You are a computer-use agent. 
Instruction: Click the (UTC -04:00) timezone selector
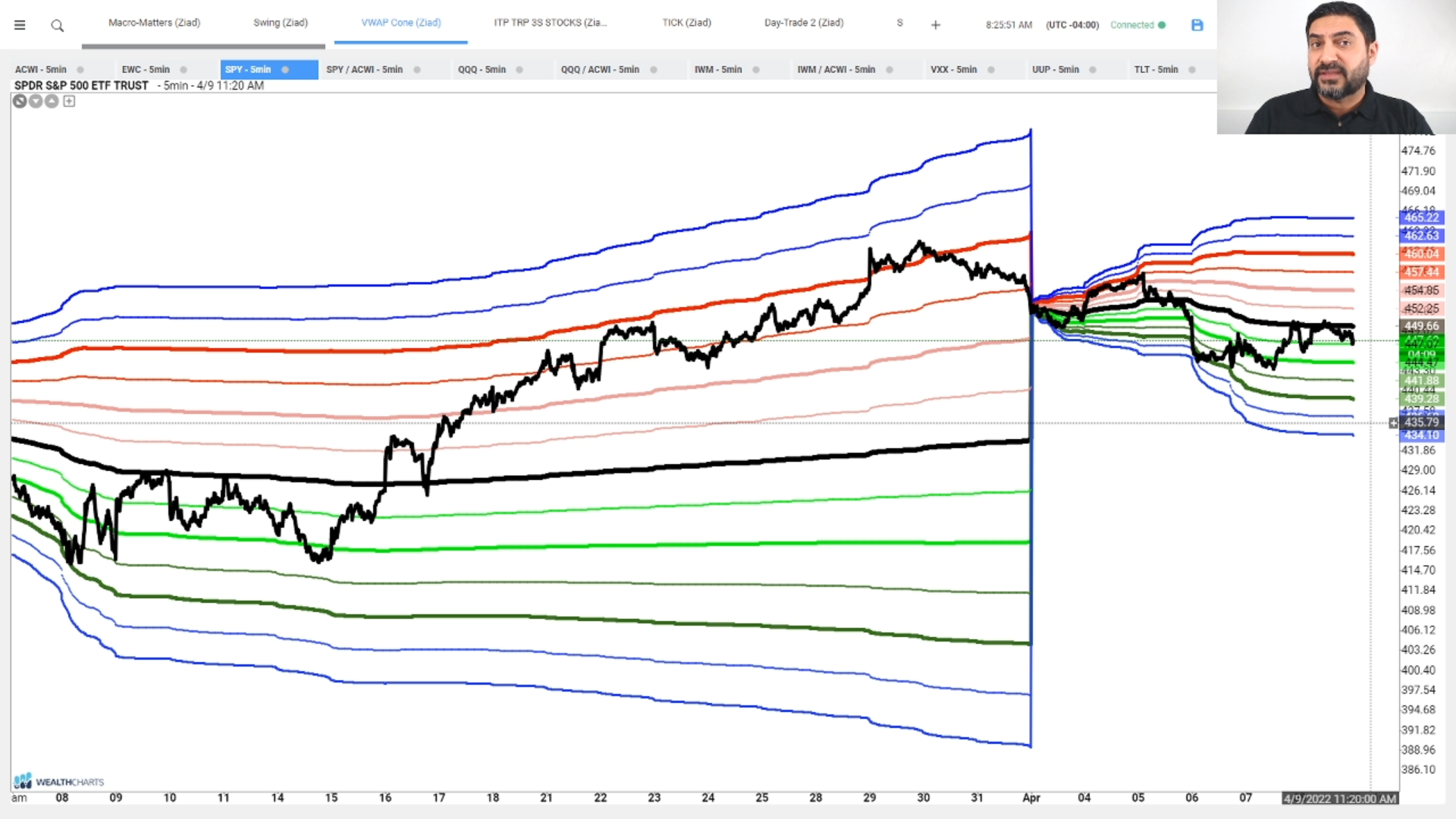(1072, 25)
